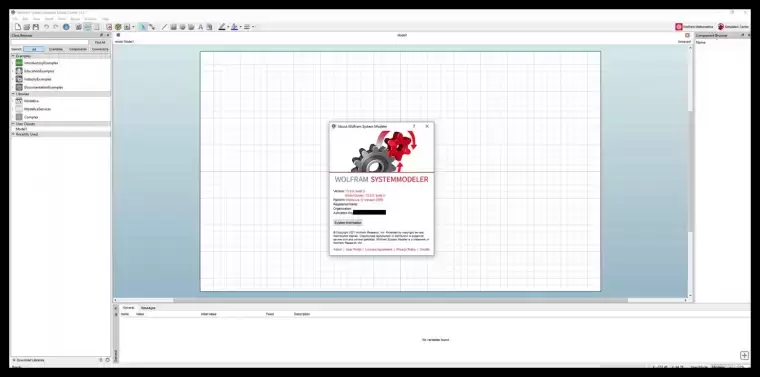Collapse the User Classes section
This screenshot has height=377, width=760.
(61, 124)
